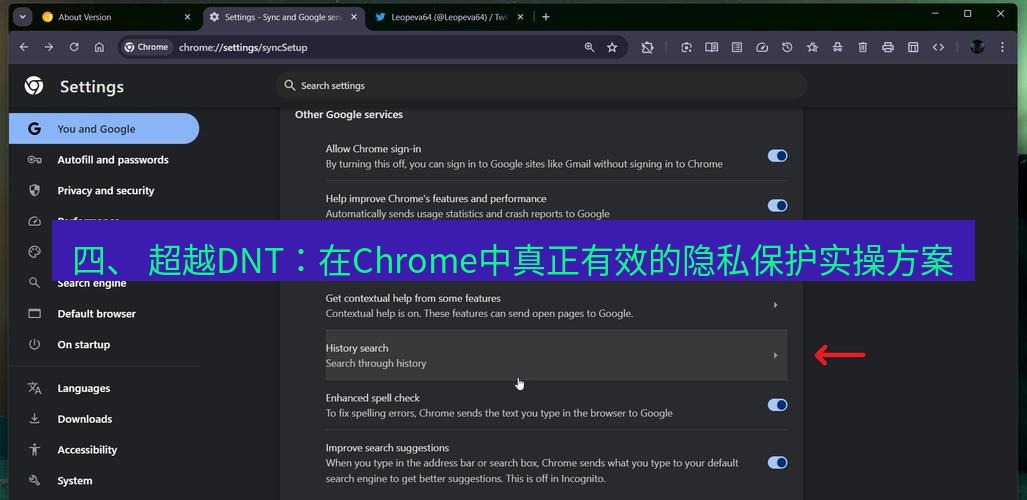1027x500 pixels.
Task: Open the tab search dropdown chevron
Action: (x=22, y=17)
